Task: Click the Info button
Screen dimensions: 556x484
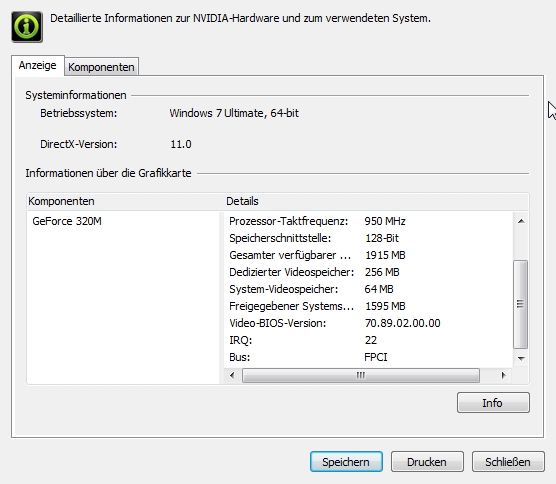Action: (x=493, y=403)
